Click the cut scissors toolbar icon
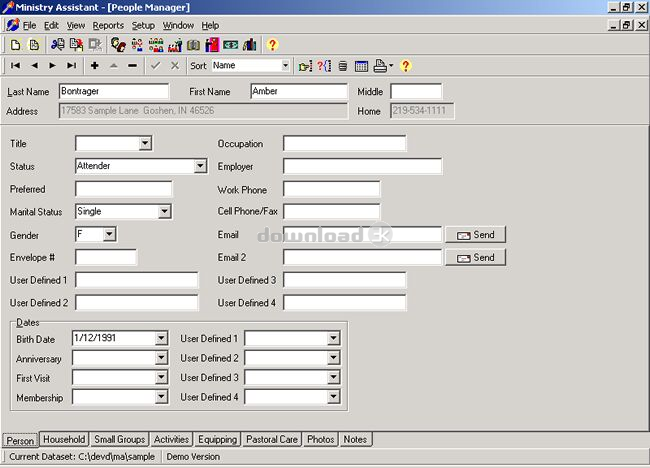 click(x=58, y=45)
